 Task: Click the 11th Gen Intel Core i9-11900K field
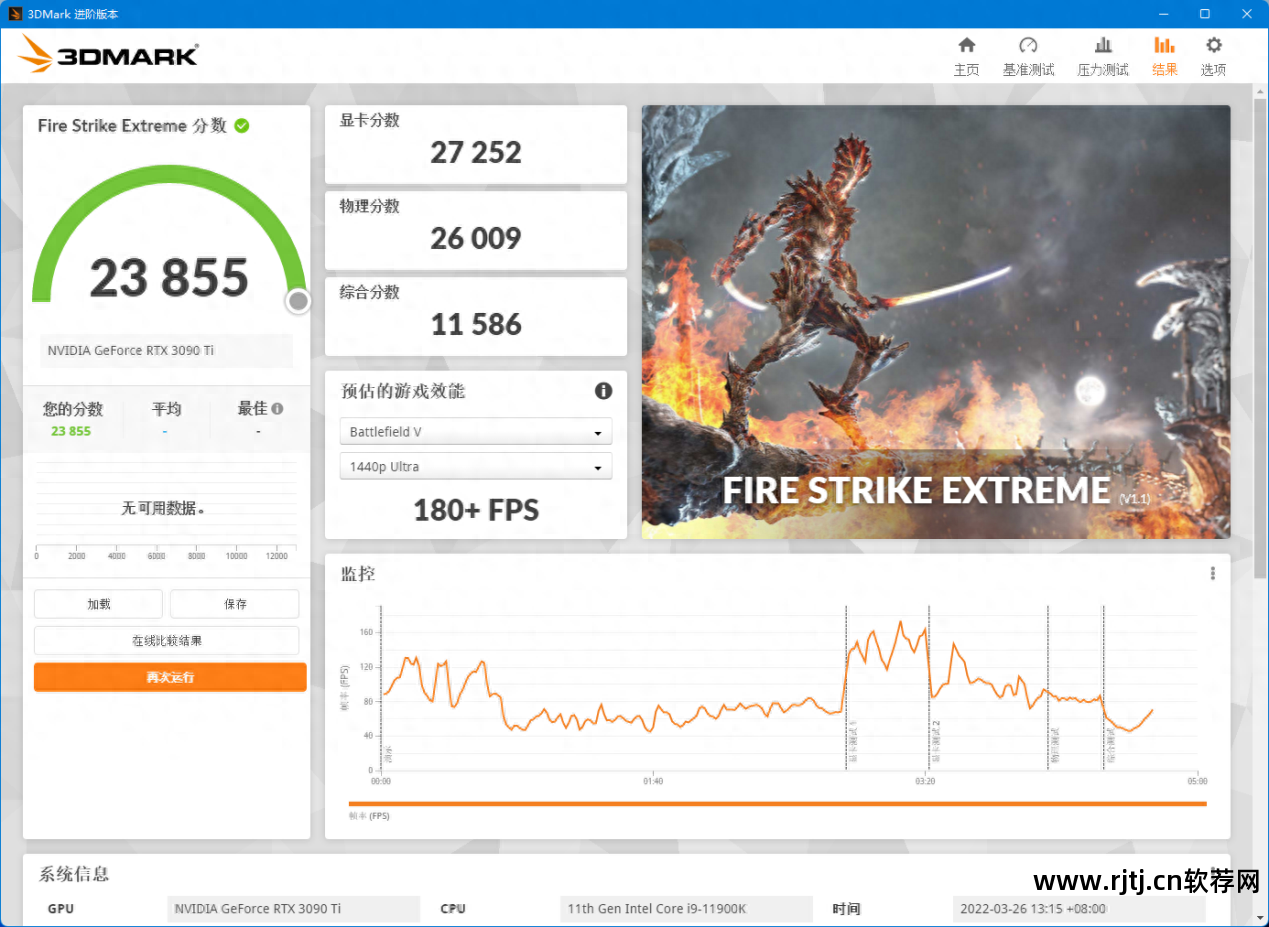[686, 909]
